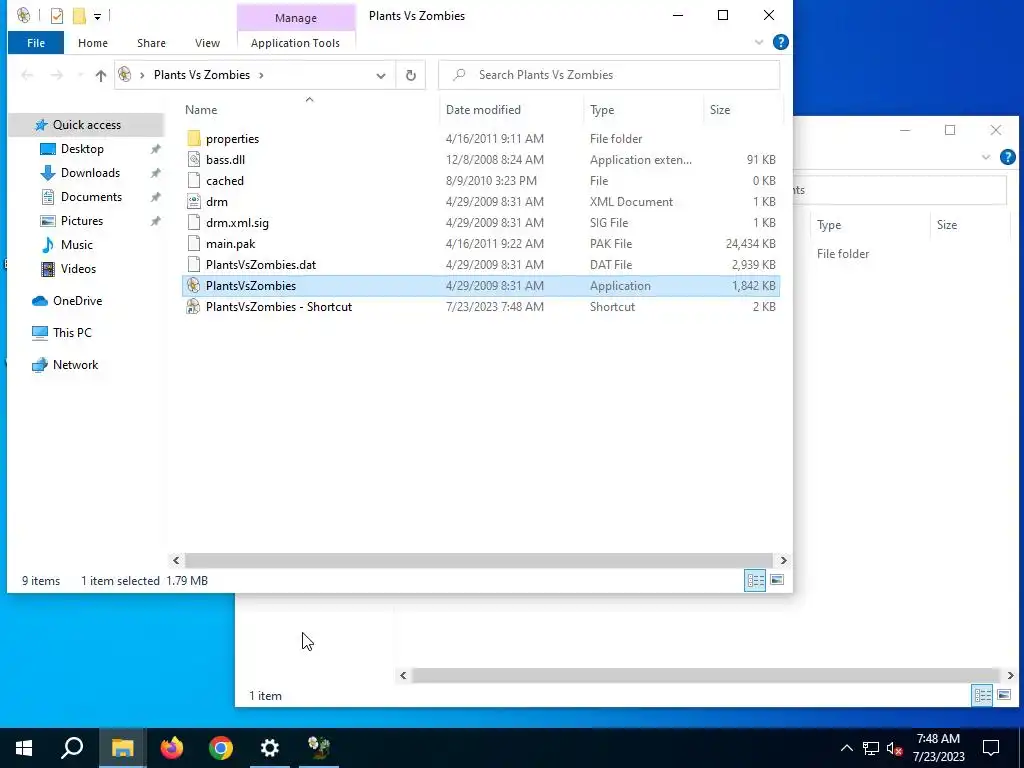The image size is (1024, 768).
Task: Go back to previous folder
Action: (27, 75)
